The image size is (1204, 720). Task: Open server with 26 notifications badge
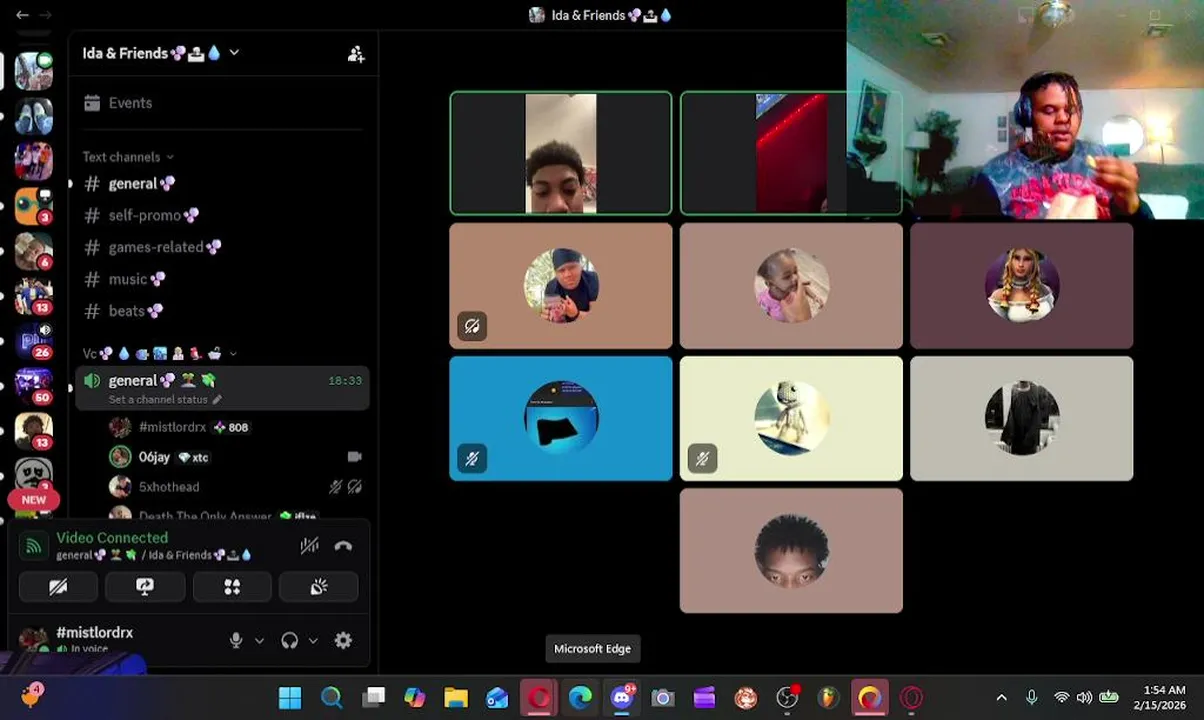(34, 340)
